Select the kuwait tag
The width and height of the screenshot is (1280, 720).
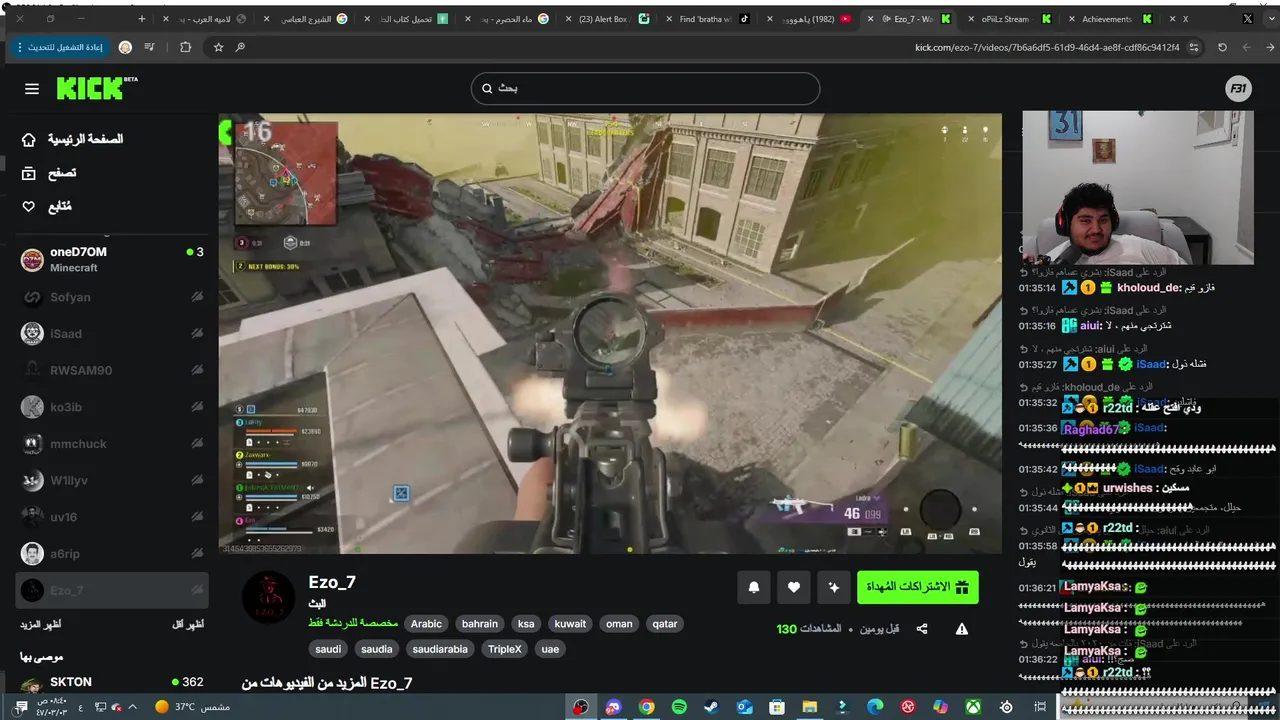click(570, 624)
